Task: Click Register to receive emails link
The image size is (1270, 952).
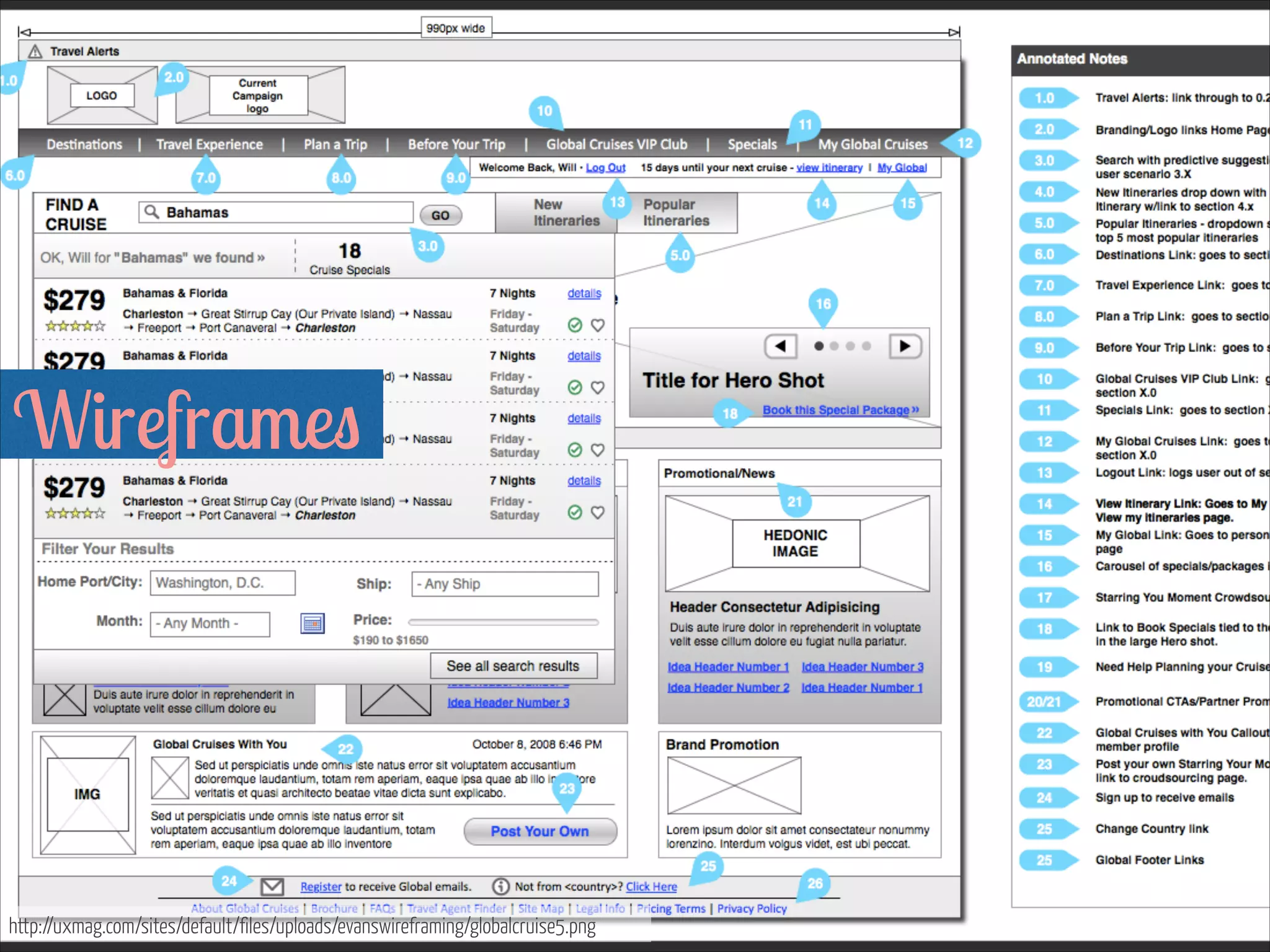Action: [x=321, y=887]
